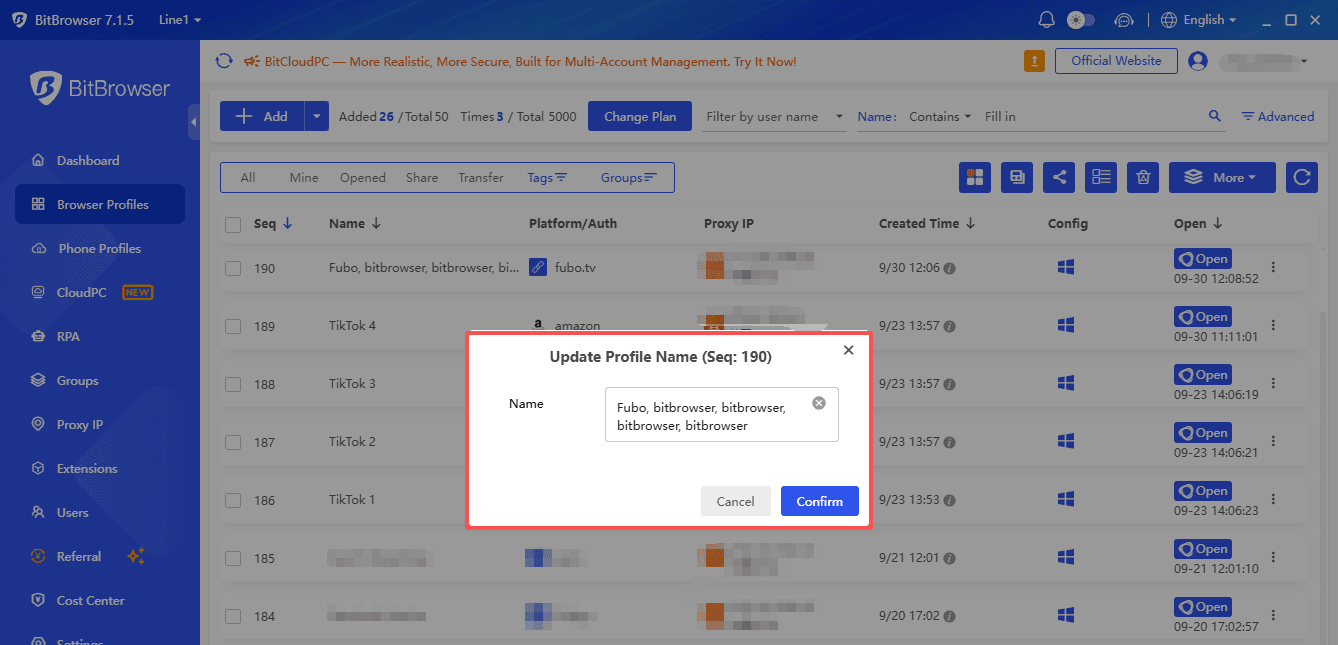1338x645 pixels.
Task: Click the refresh icon beside announcement
Action: point(224,61)
